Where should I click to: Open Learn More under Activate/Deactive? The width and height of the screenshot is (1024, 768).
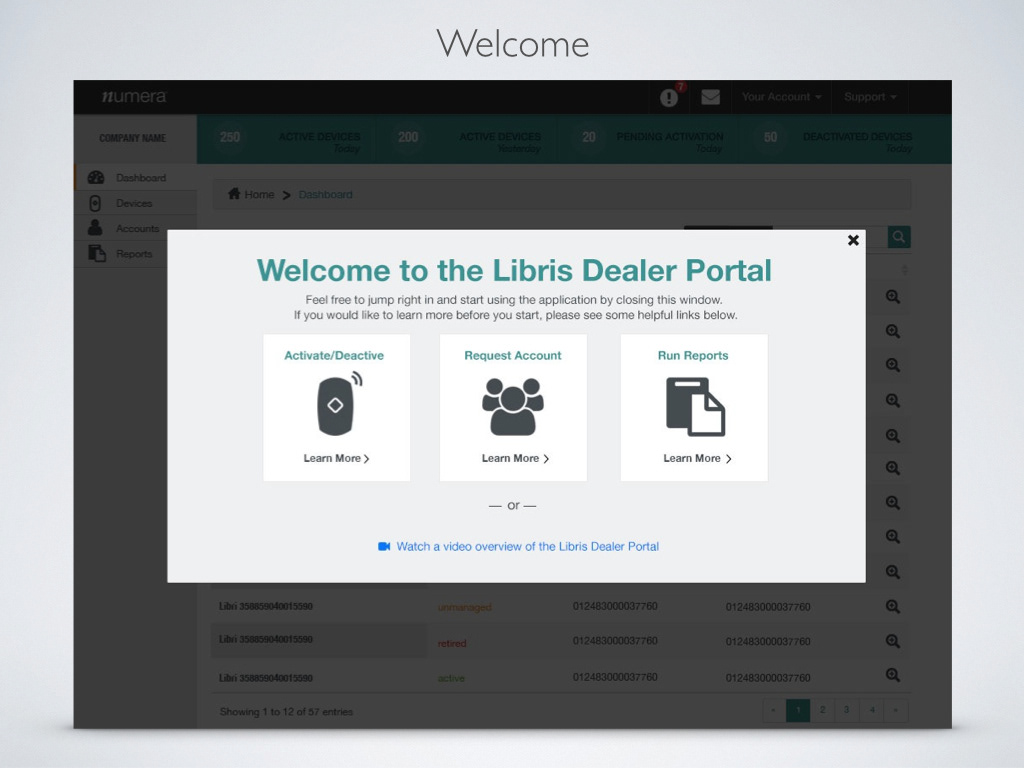pyautogui.click(x=336, y=458)
